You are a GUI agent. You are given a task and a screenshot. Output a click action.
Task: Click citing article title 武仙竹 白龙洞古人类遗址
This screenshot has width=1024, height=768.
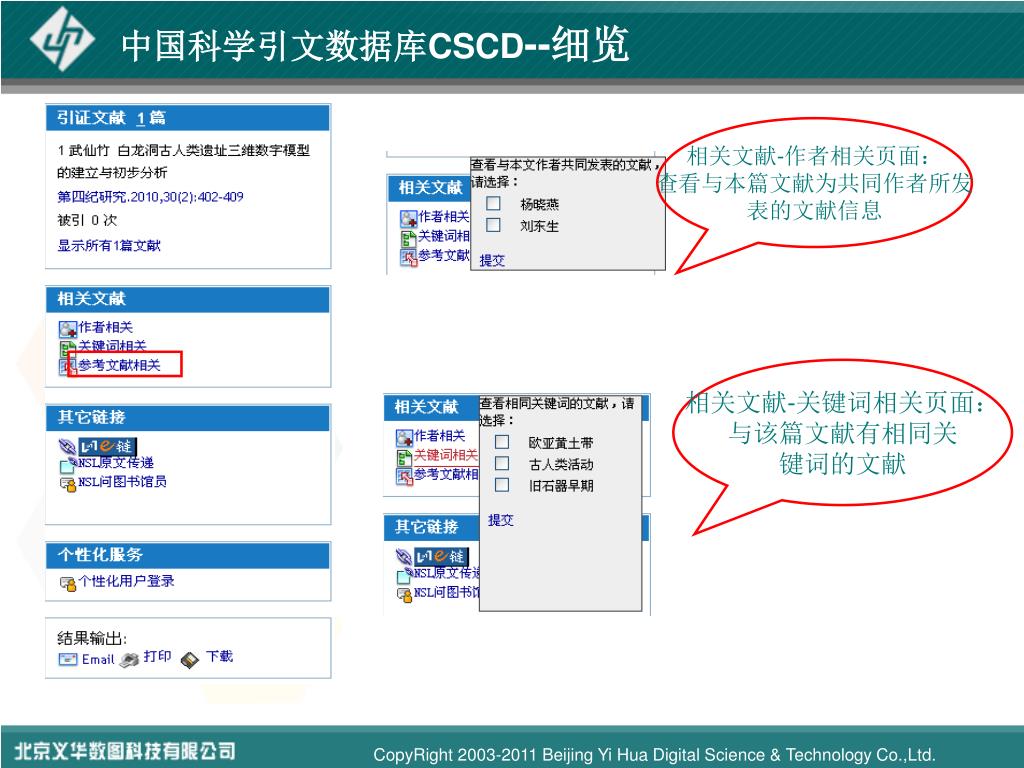click(183, 161)
